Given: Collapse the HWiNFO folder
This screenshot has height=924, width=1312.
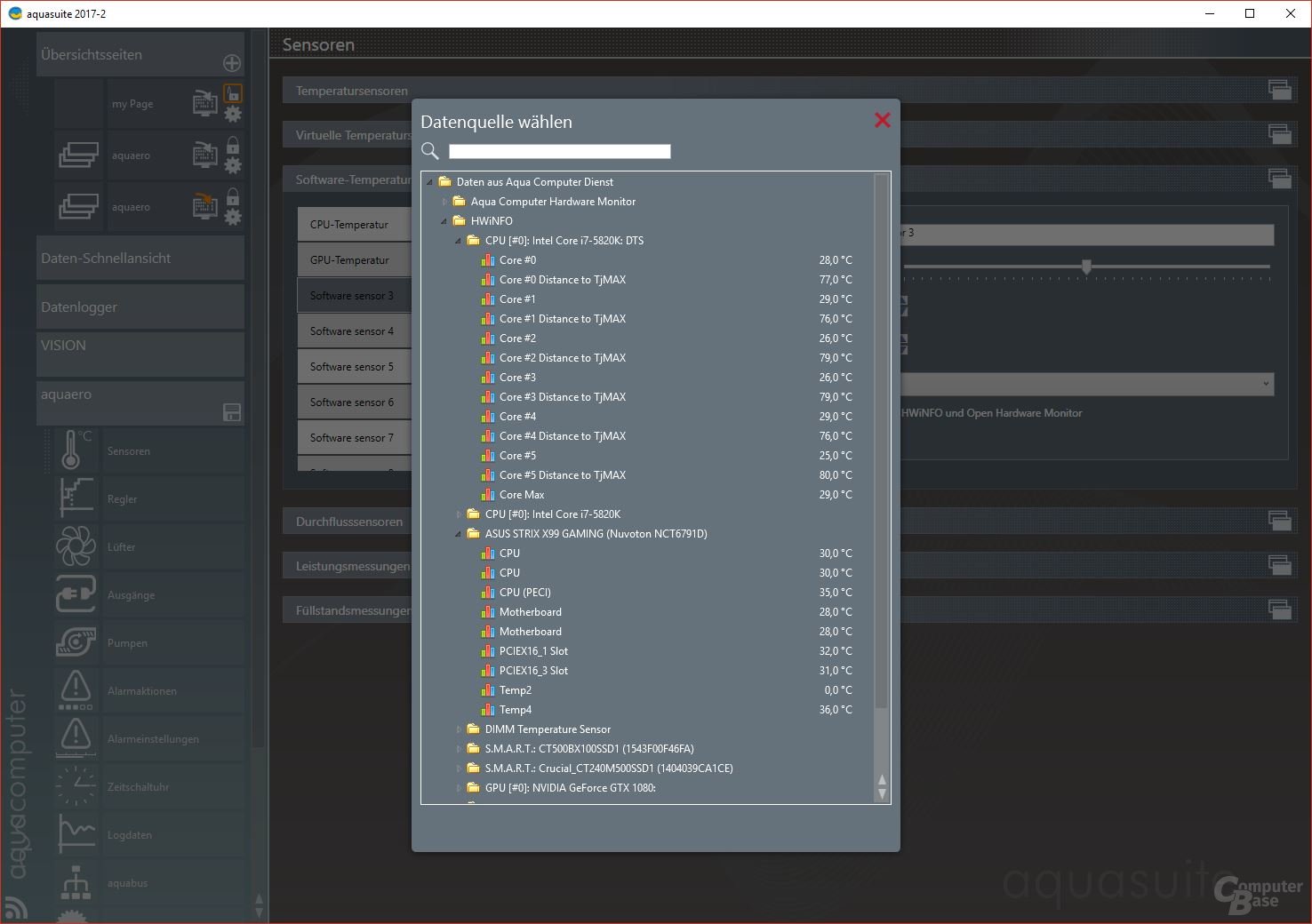Looking at the screenshot, I should 444,221.
